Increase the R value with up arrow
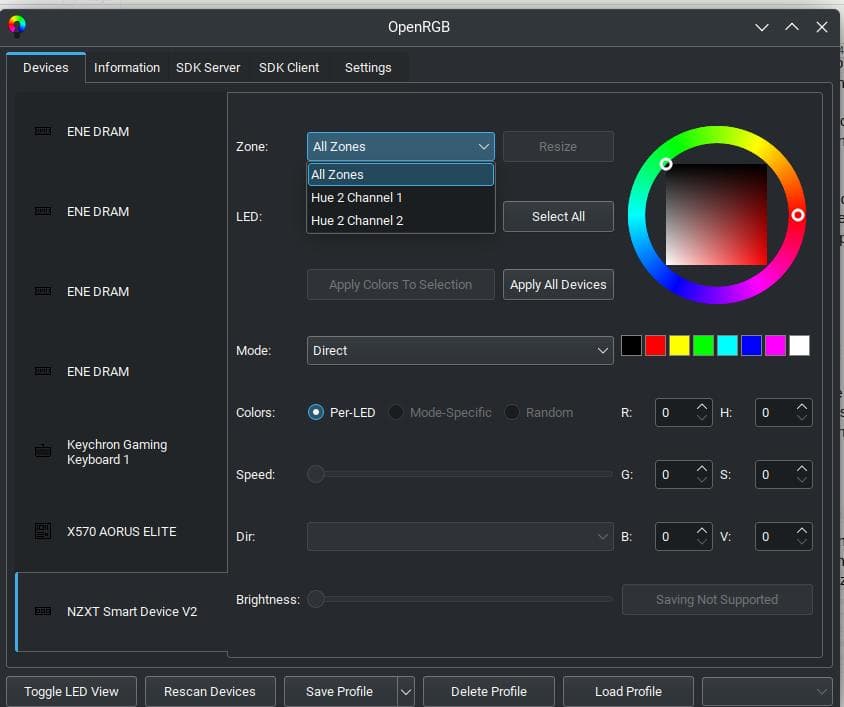844x707 pixels. [x=702, y=407]
